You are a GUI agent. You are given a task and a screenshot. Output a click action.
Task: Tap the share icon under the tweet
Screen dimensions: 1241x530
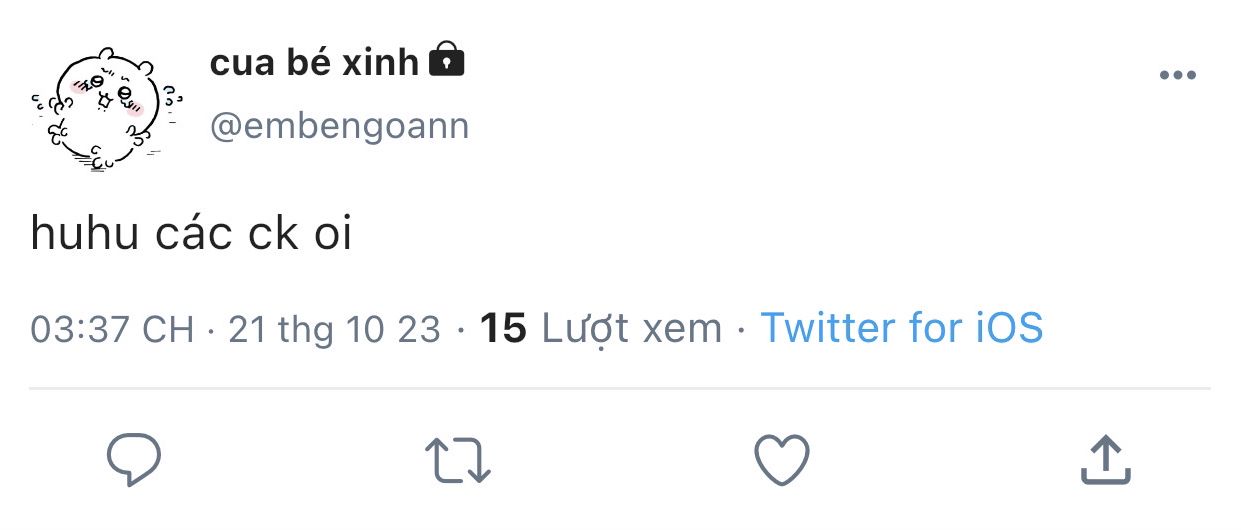1105,460
